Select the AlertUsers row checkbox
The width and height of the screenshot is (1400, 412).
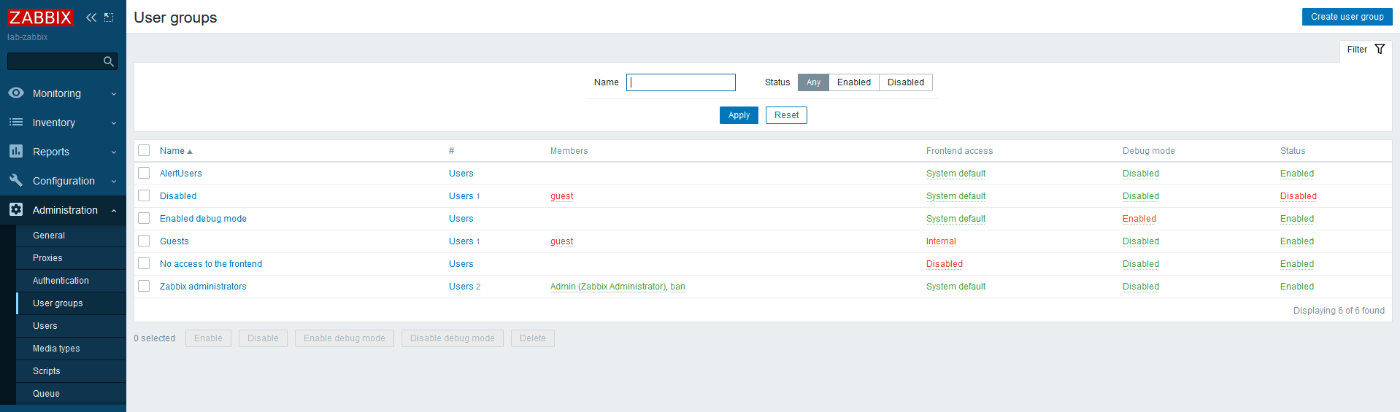144,173
